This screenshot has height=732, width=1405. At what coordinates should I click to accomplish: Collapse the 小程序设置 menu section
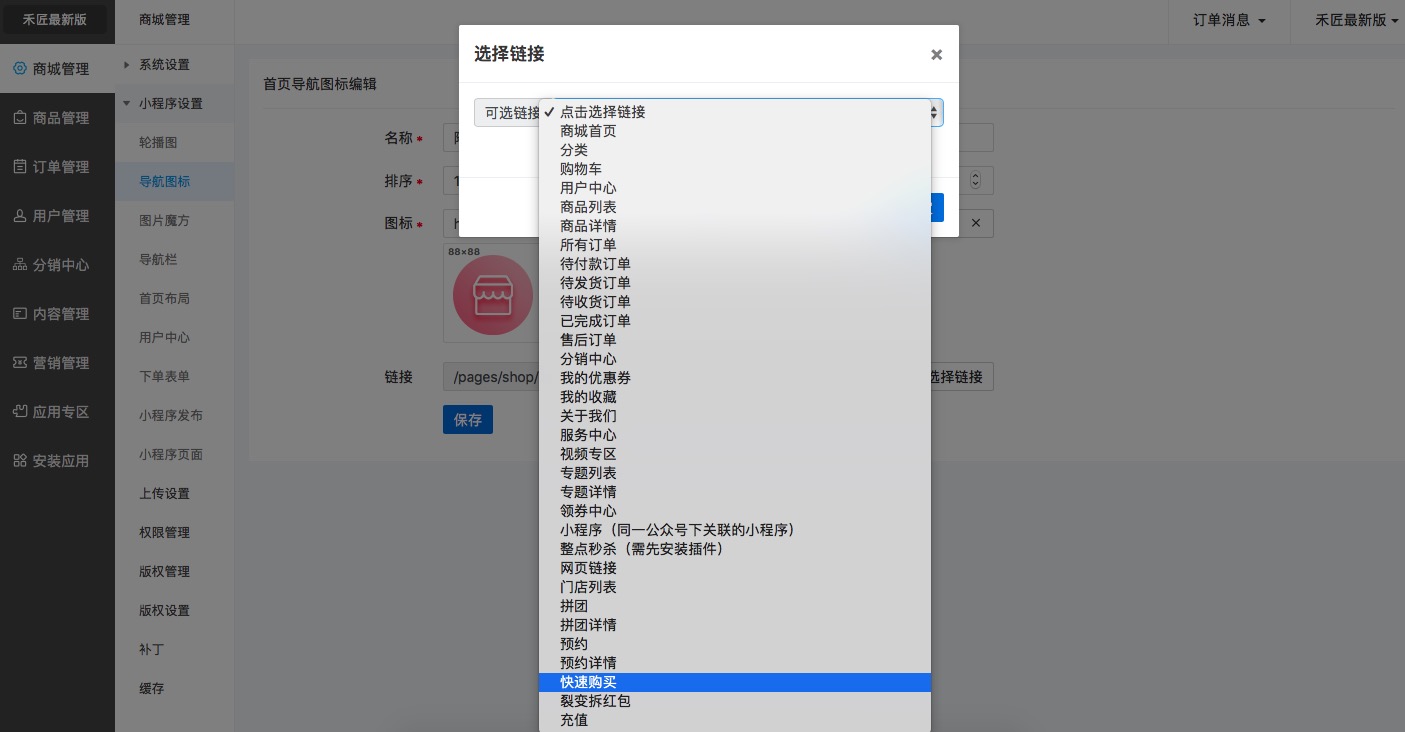point(170,104)
